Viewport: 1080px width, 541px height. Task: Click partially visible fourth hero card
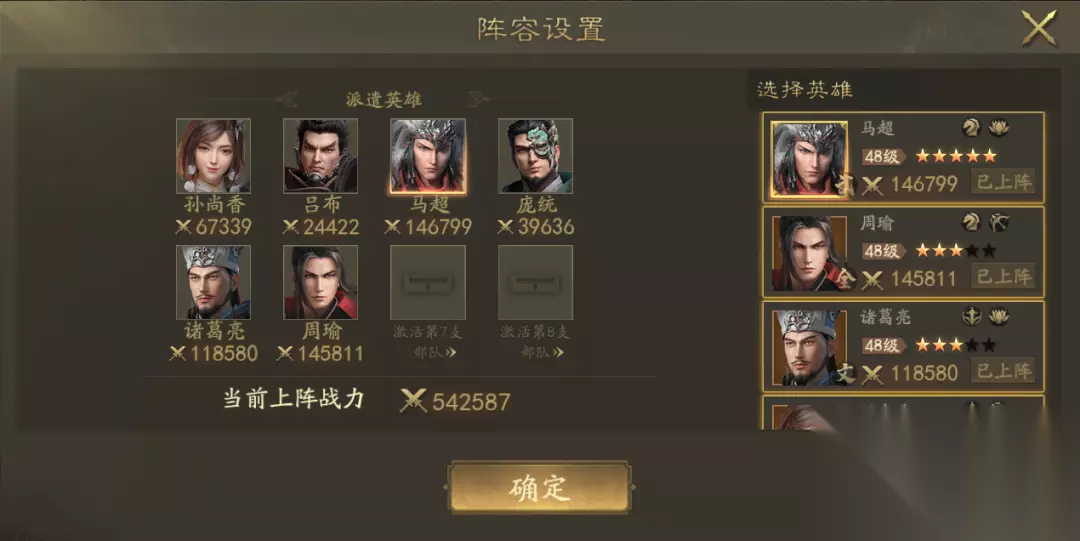(904, 413)
